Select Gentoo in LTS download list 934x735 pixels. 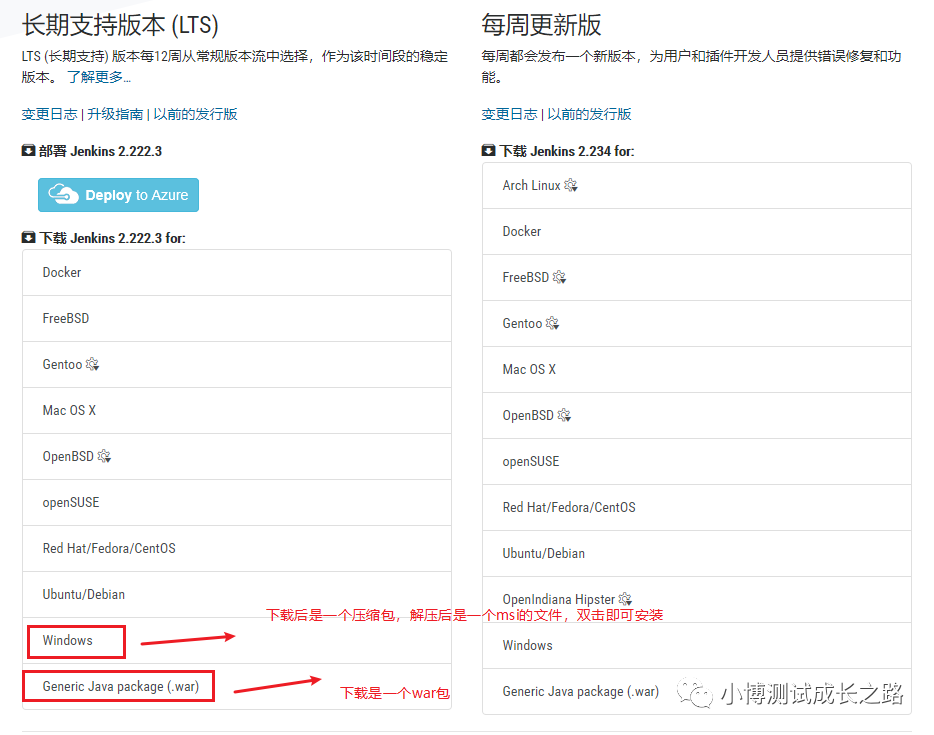(x=237, y=365)
